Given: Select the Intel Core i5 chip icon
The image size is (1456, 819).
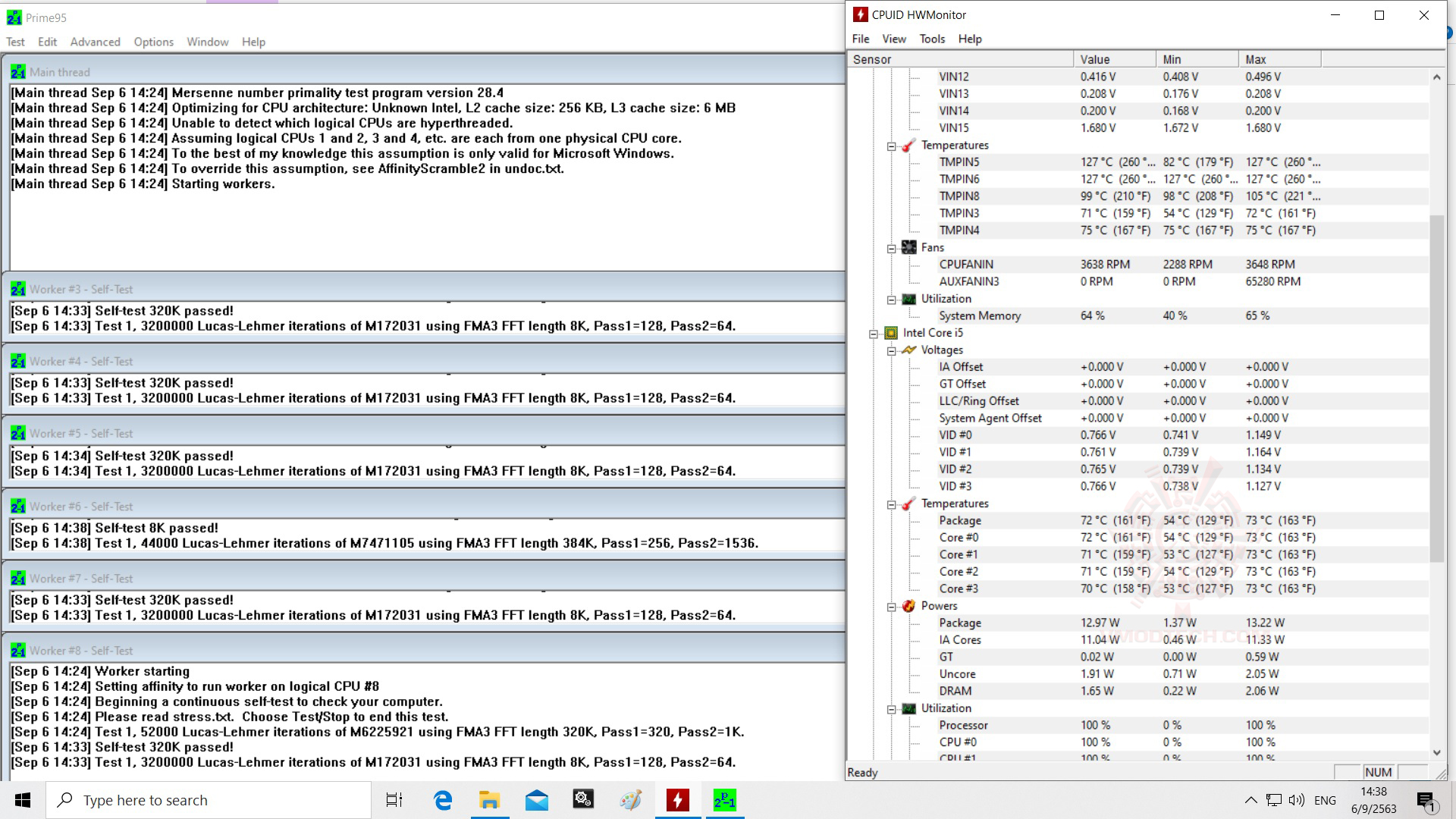Looking at the screenshot, I should [x=891, y=333].
